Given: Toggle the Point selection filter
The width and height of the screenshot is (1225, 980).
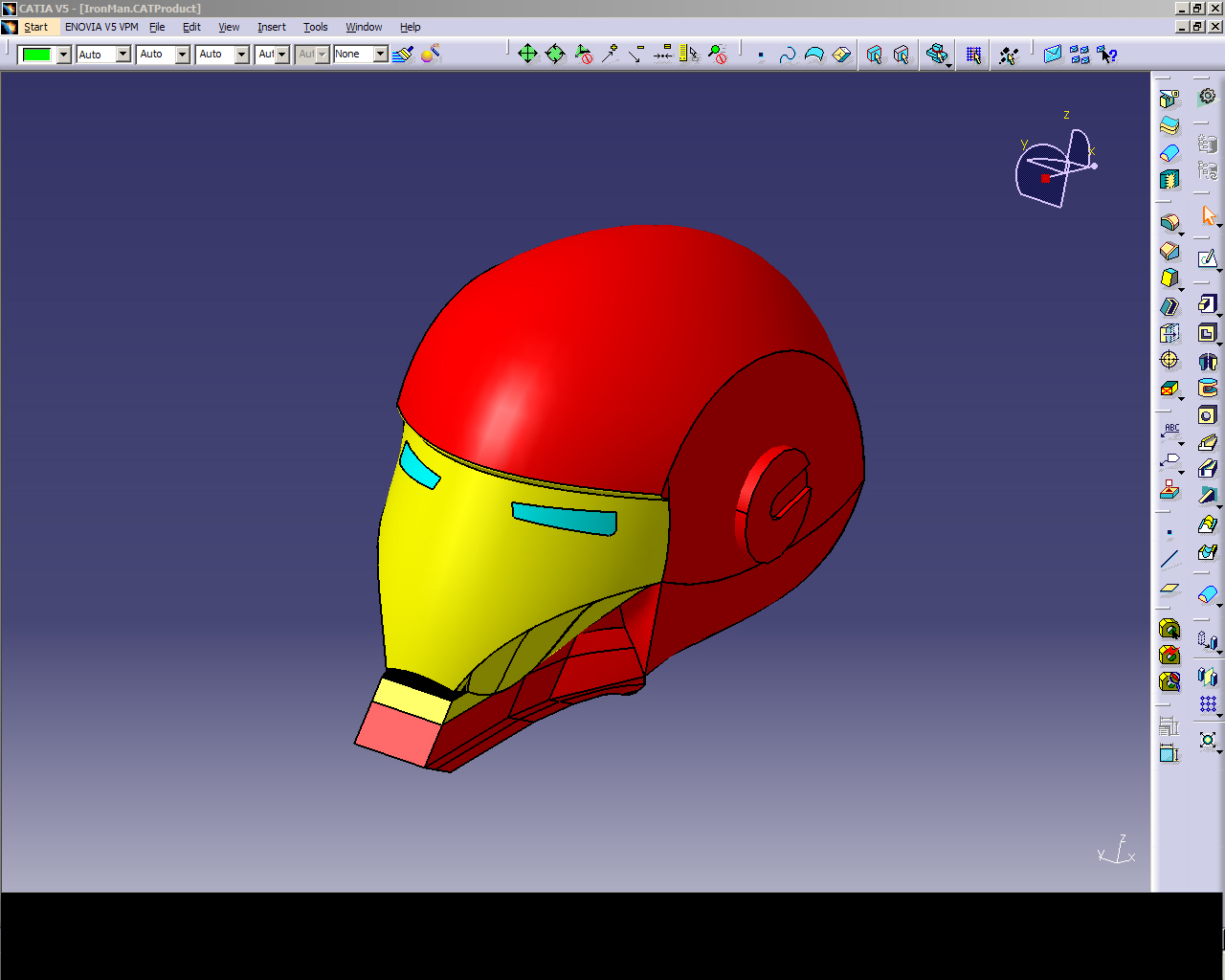Looking at the screenshot, I should (761, 56).
